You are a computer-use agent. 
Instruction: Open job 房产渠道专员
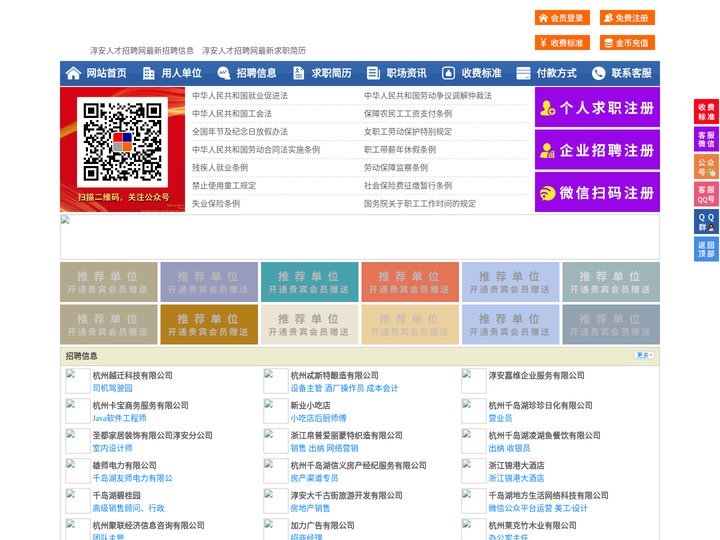(314, 478)
